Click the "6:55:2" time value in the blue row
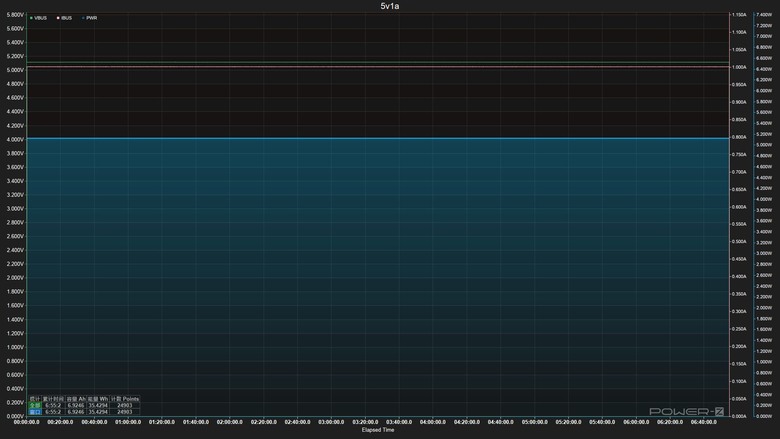This screenshot has height=439, width=780. [53, 412]
